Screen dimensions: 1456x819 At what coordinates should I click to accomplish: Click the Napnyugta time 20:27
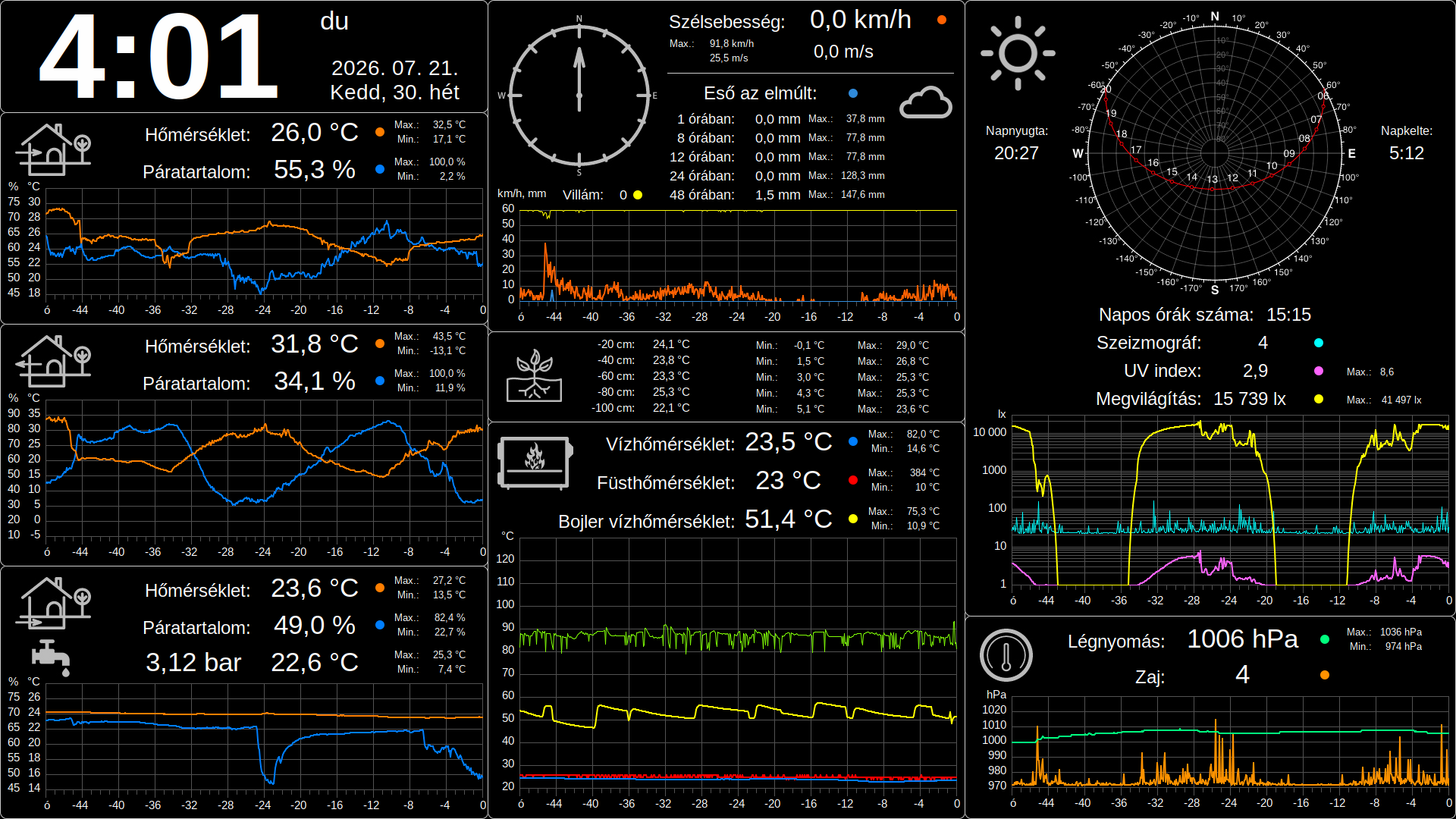tap(1016, 153)
